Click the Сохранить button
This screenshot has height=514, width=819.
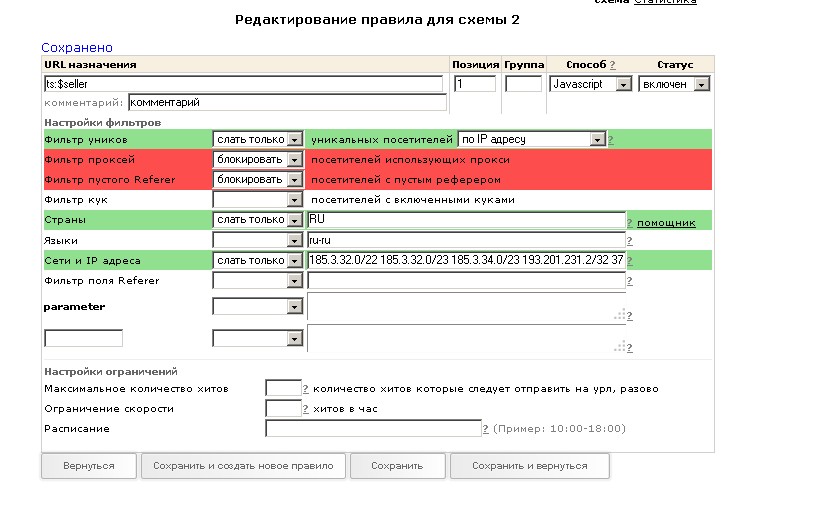[x=397, y=466]
